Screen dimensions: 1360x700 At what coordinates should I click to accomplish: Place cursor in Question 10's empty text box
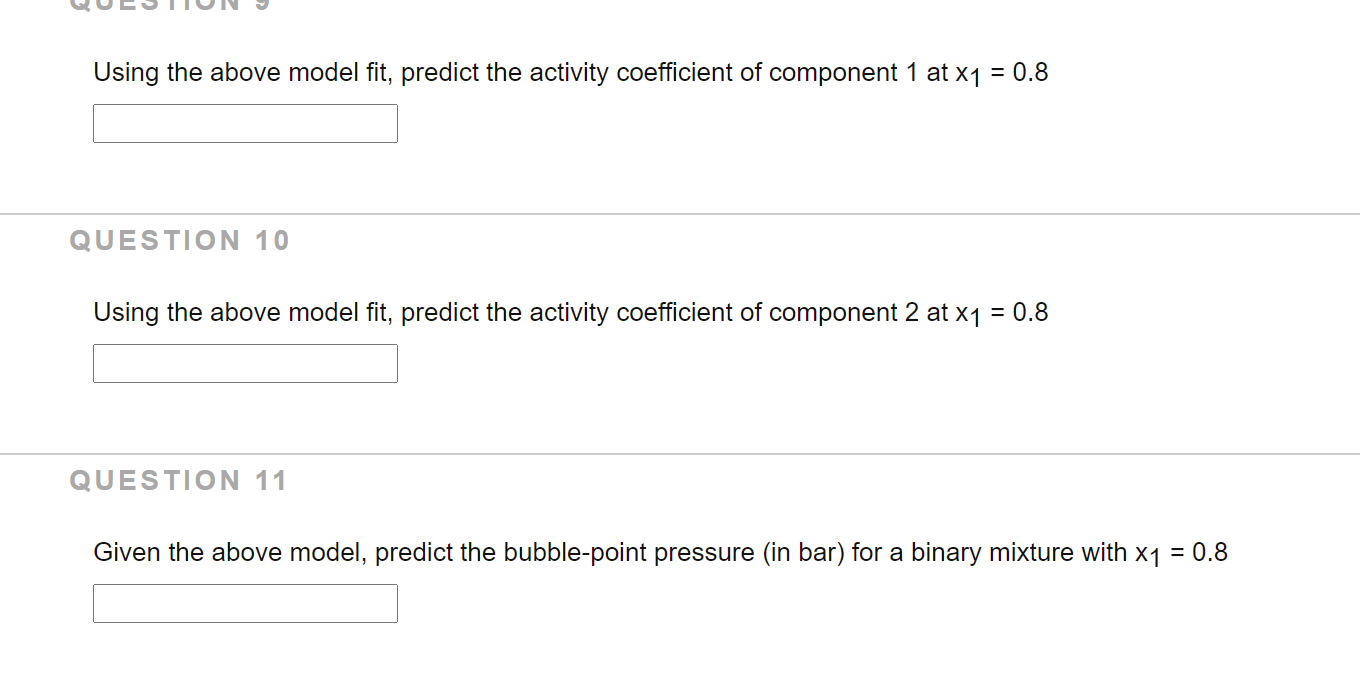click(244, 362)
